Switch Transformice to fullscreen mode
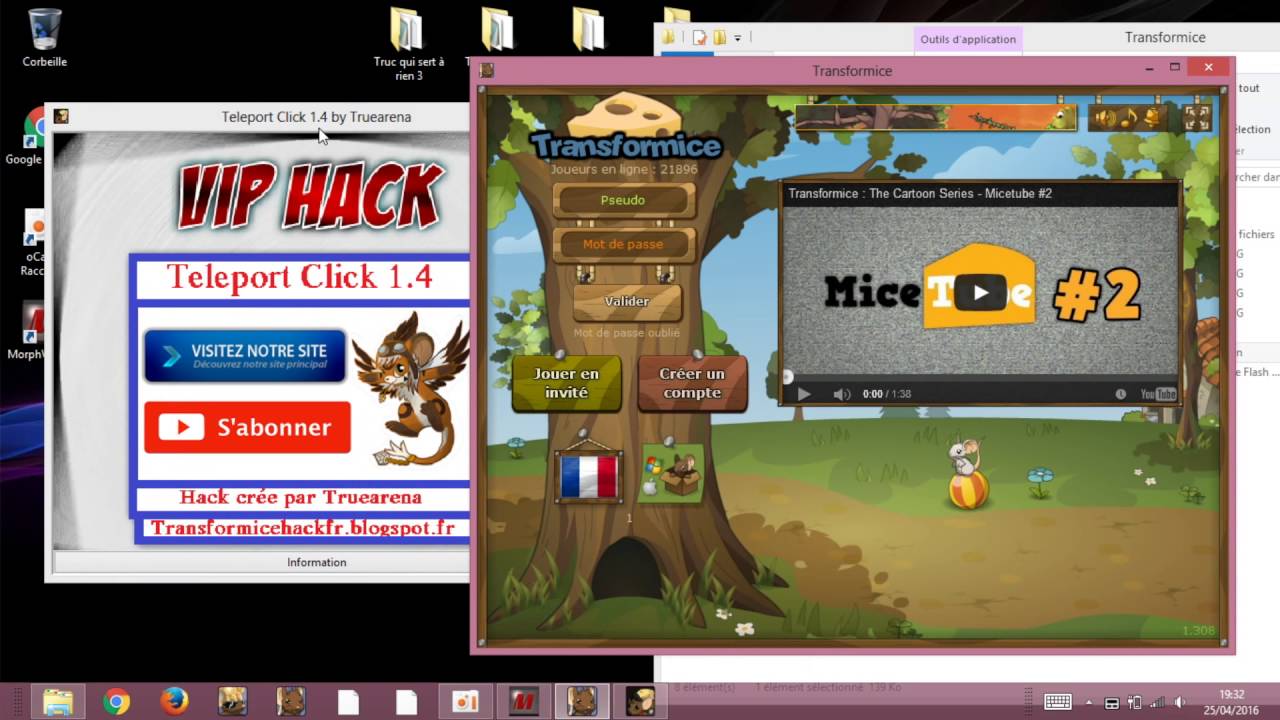 click(1196, 118)
